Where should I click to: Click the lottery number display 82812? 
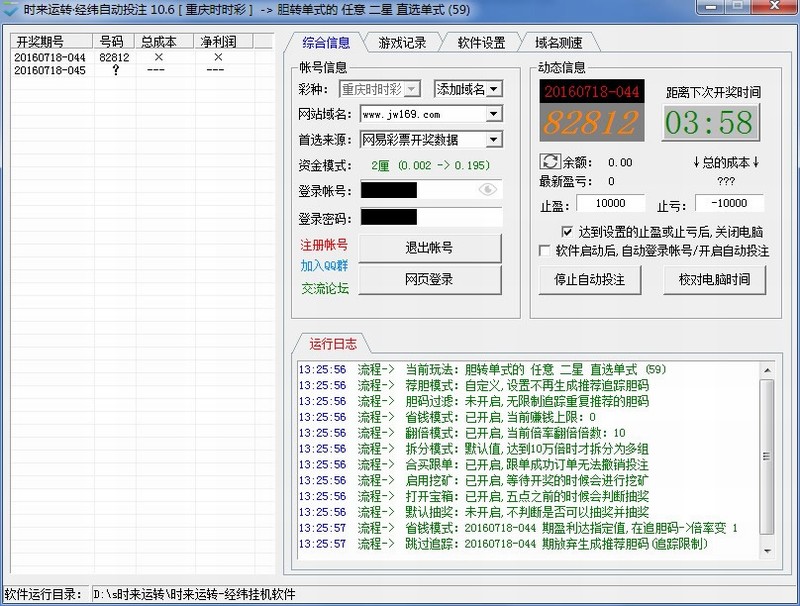[590, 123]
